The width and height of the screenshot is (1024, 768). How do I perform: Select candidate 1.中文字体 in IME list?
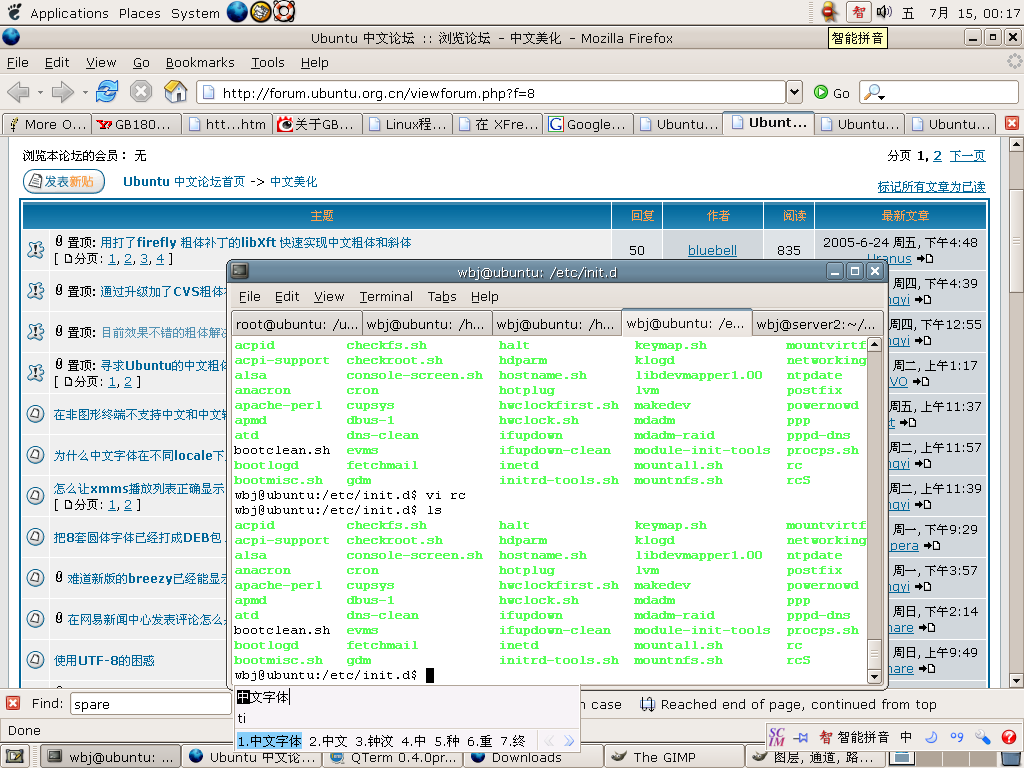coord(269,741)
